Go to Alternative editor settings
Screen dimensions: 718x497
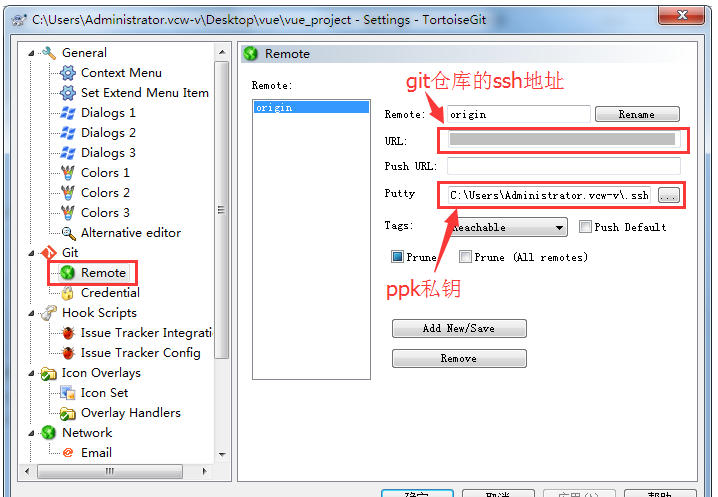tap(131, 233)
